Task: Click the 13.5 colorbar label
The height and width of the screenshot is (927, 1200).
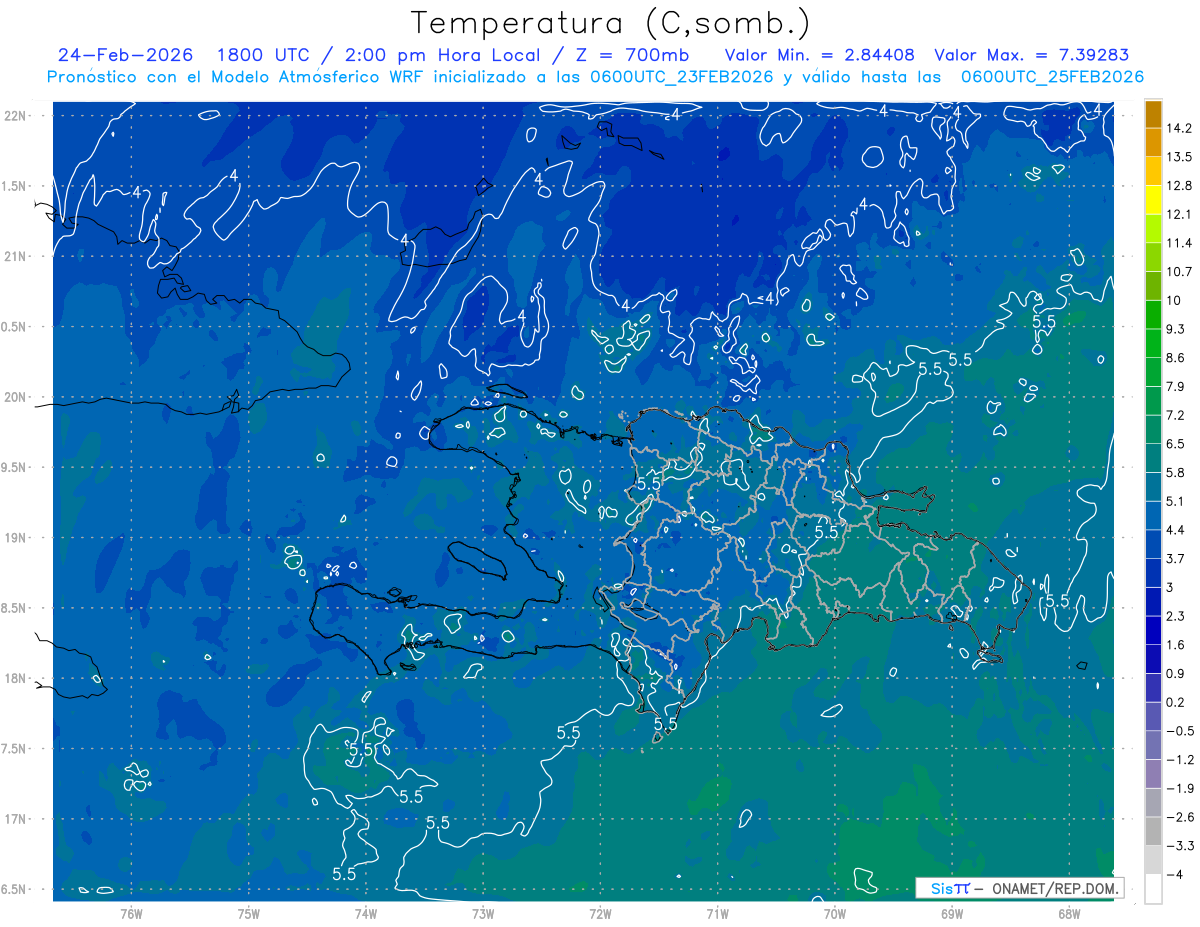Action: click(1179, 157)
